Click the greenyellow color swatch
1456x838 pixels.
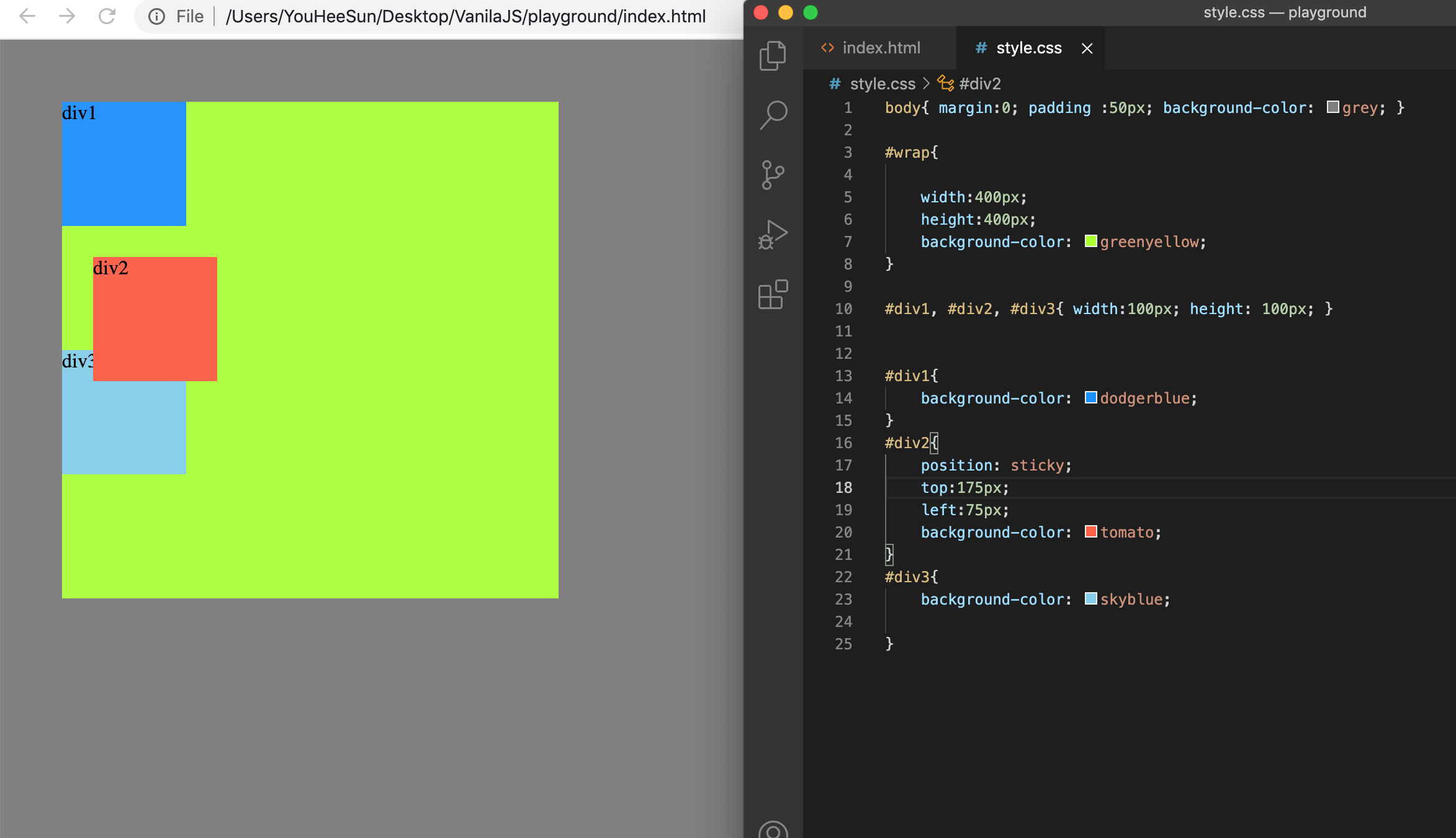pos(1090,241)
